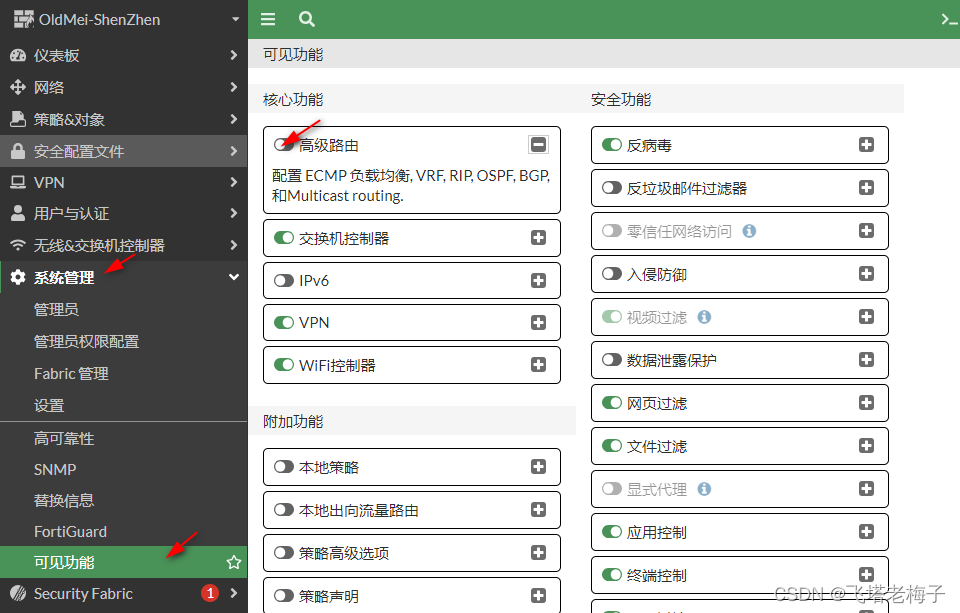Expand IPv6 card plus icon
The height and width of the screenshot is (613, 960).
pyautogui.click(x=538, y=280)
